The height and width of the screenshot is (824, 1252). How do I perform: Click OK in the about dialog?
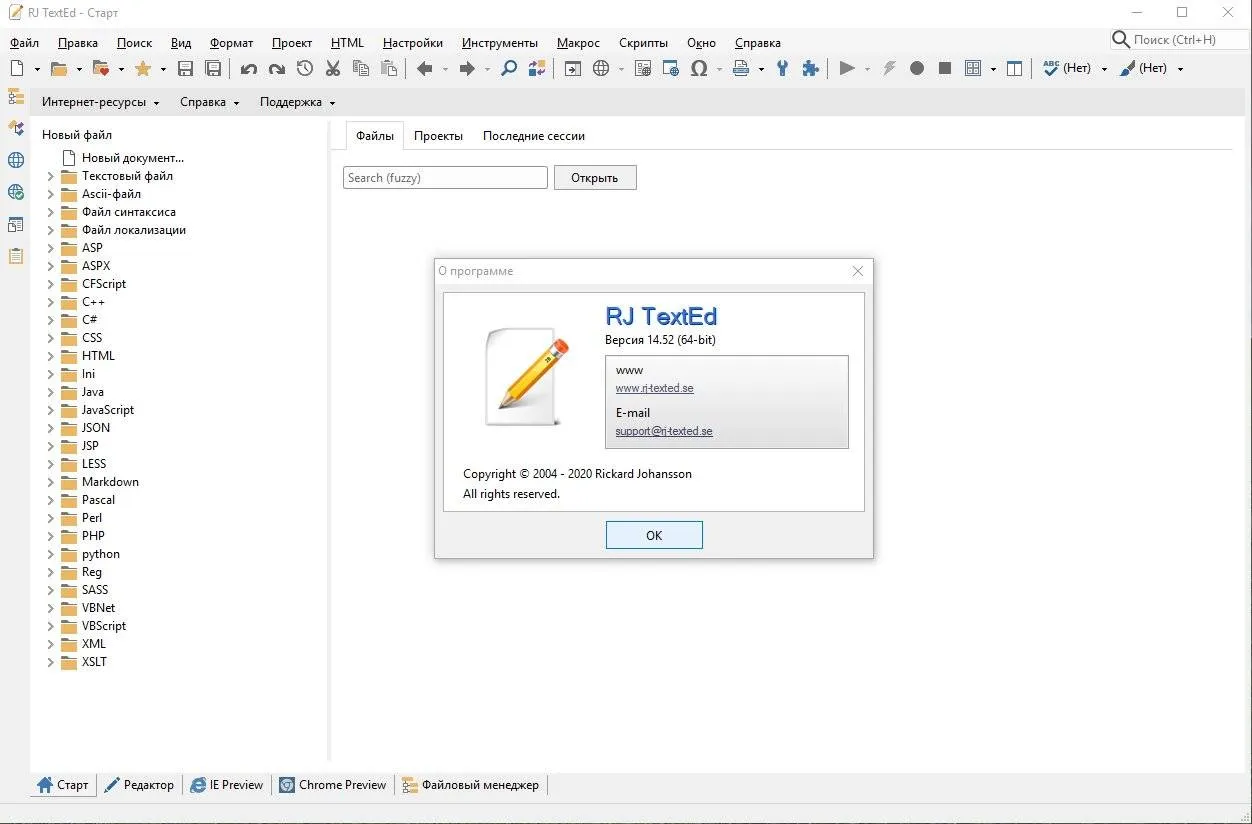coord(654,535)
